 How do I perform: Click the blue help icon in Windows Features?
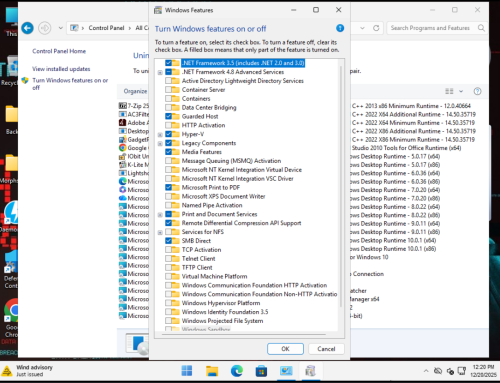[x=340, y=28]
